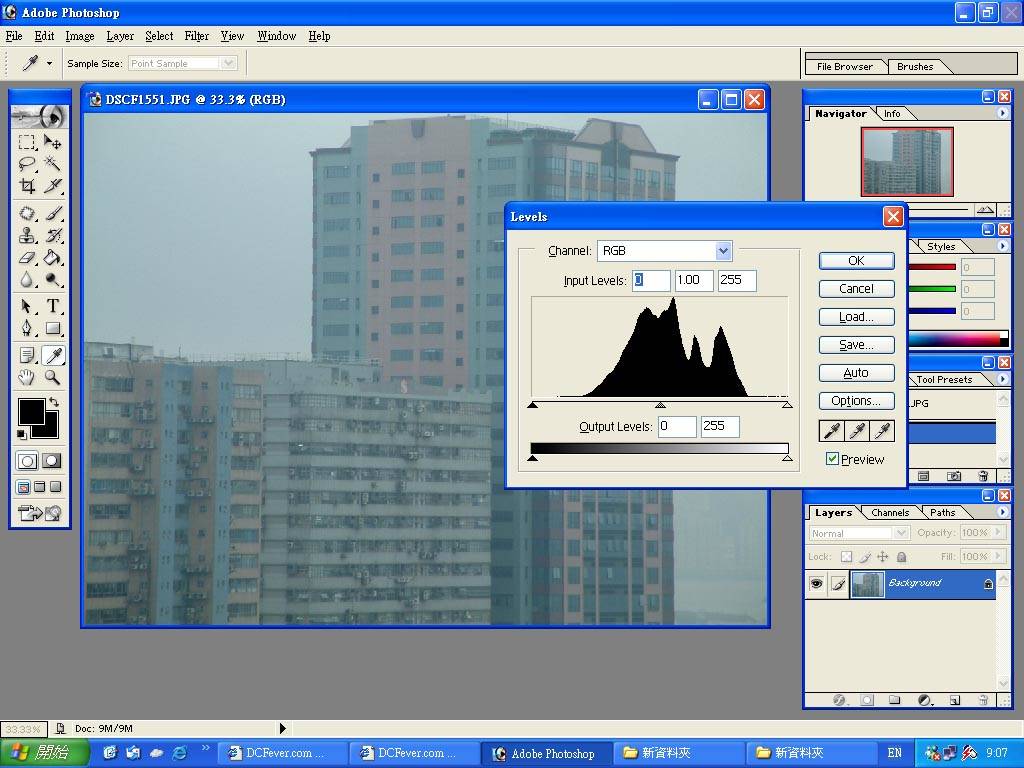
Task: Click the Auto button in Levels
Action: 856,373
